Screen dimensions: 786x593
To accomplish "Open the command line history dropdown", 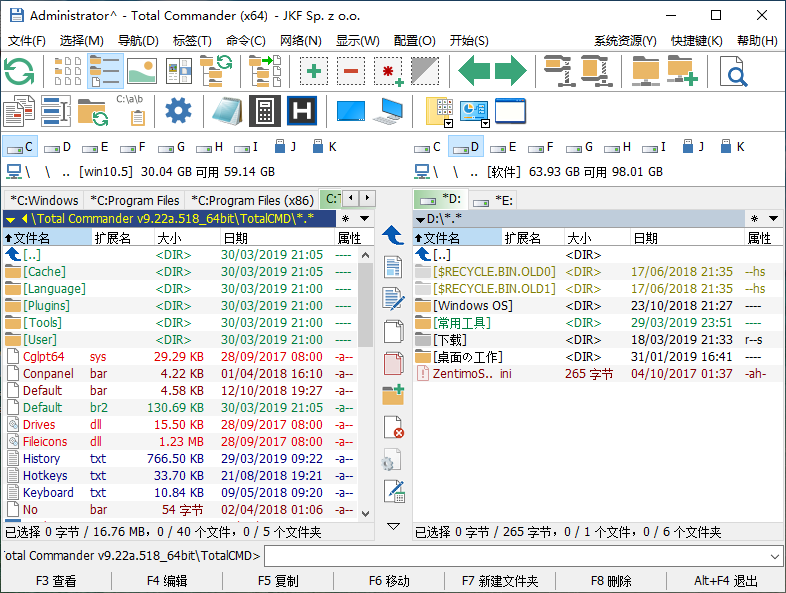I will click(776, 556).
